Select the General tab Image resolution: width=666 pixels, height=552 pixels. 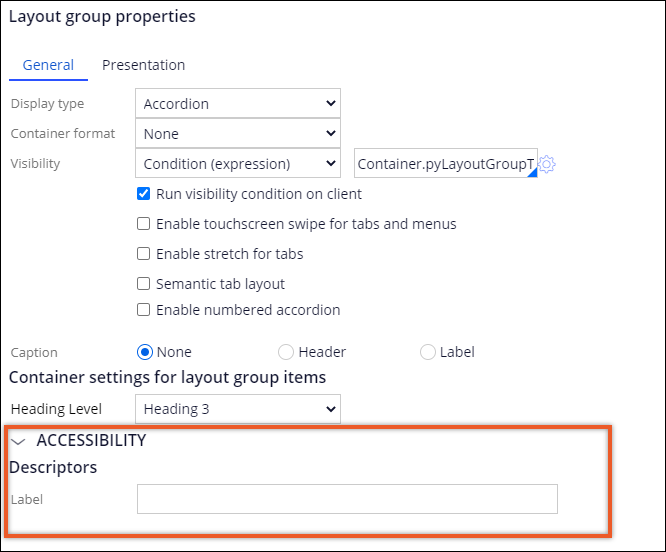click(x=48, y=65)
